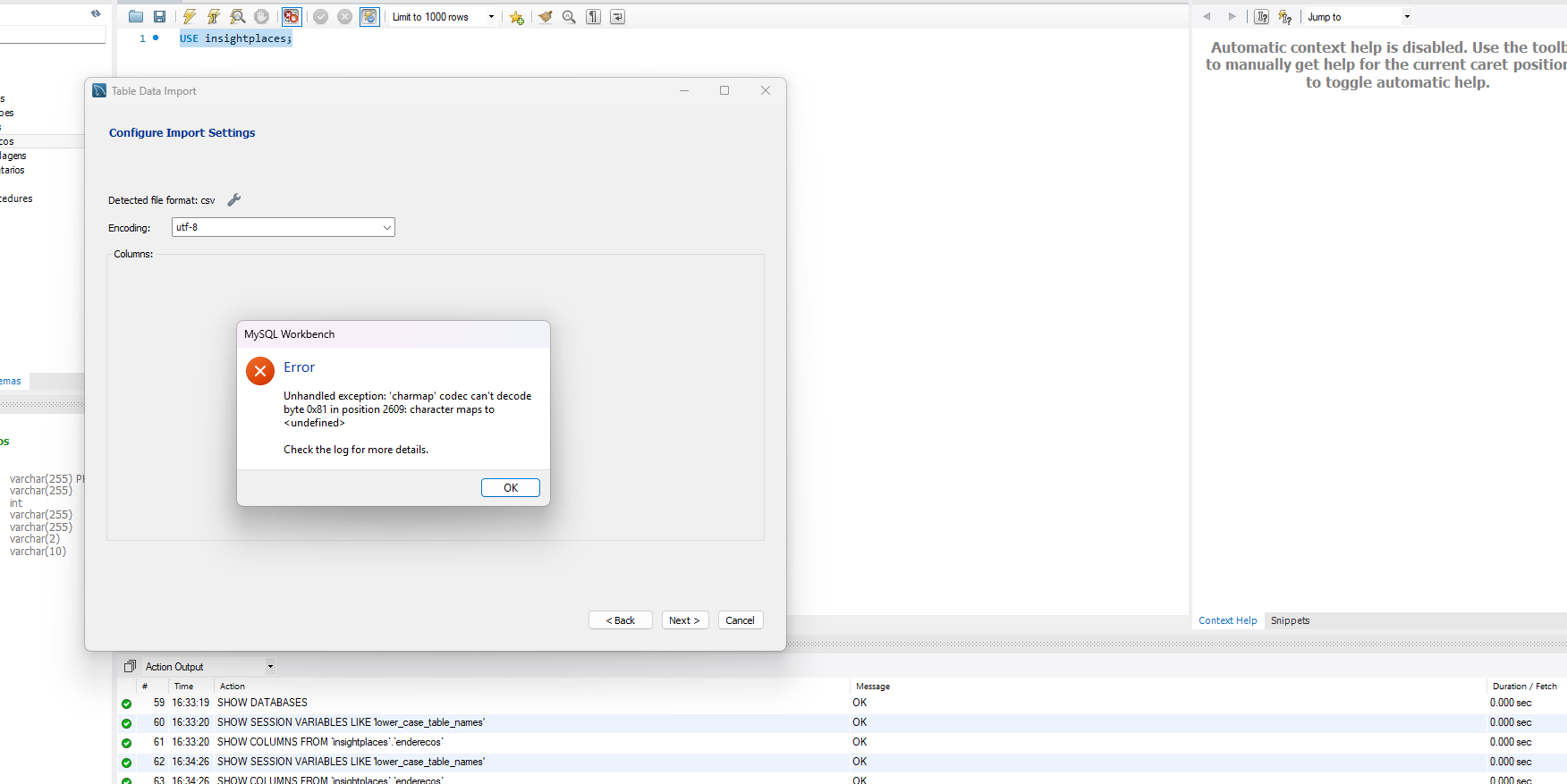The height and width of the screenshot is (784, 1567).
Task: Switch to the Snippets tab
Action: [1290, 620]
